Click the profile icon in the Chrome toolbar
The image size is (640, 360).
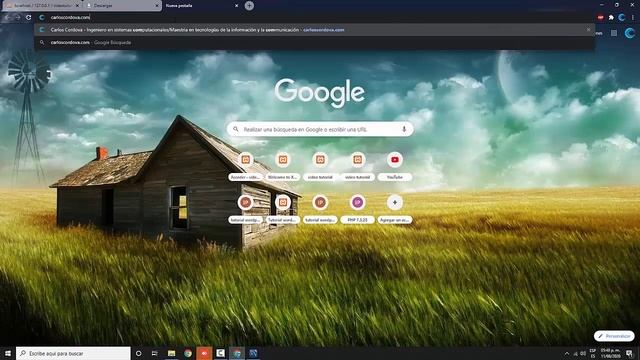622,17
